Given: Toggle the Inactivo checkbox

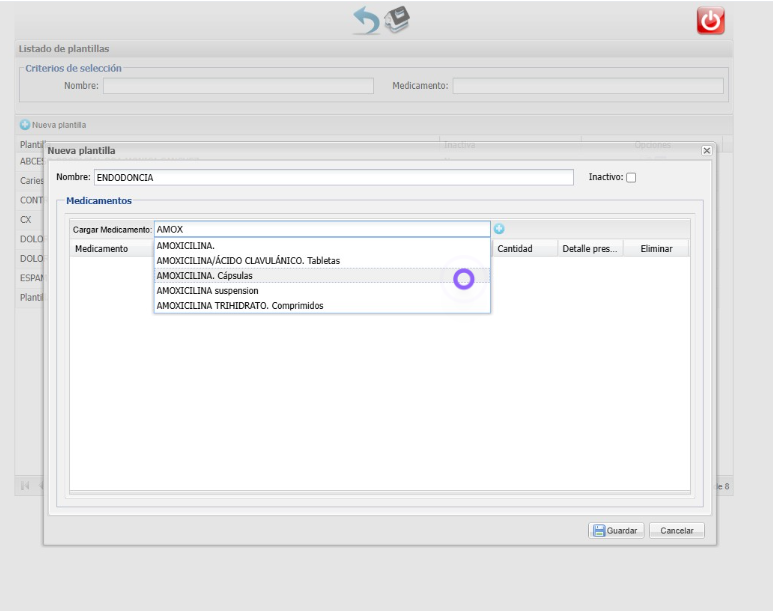Looking at the screenshot, I should pyautogui.click(x=630, y=177).
